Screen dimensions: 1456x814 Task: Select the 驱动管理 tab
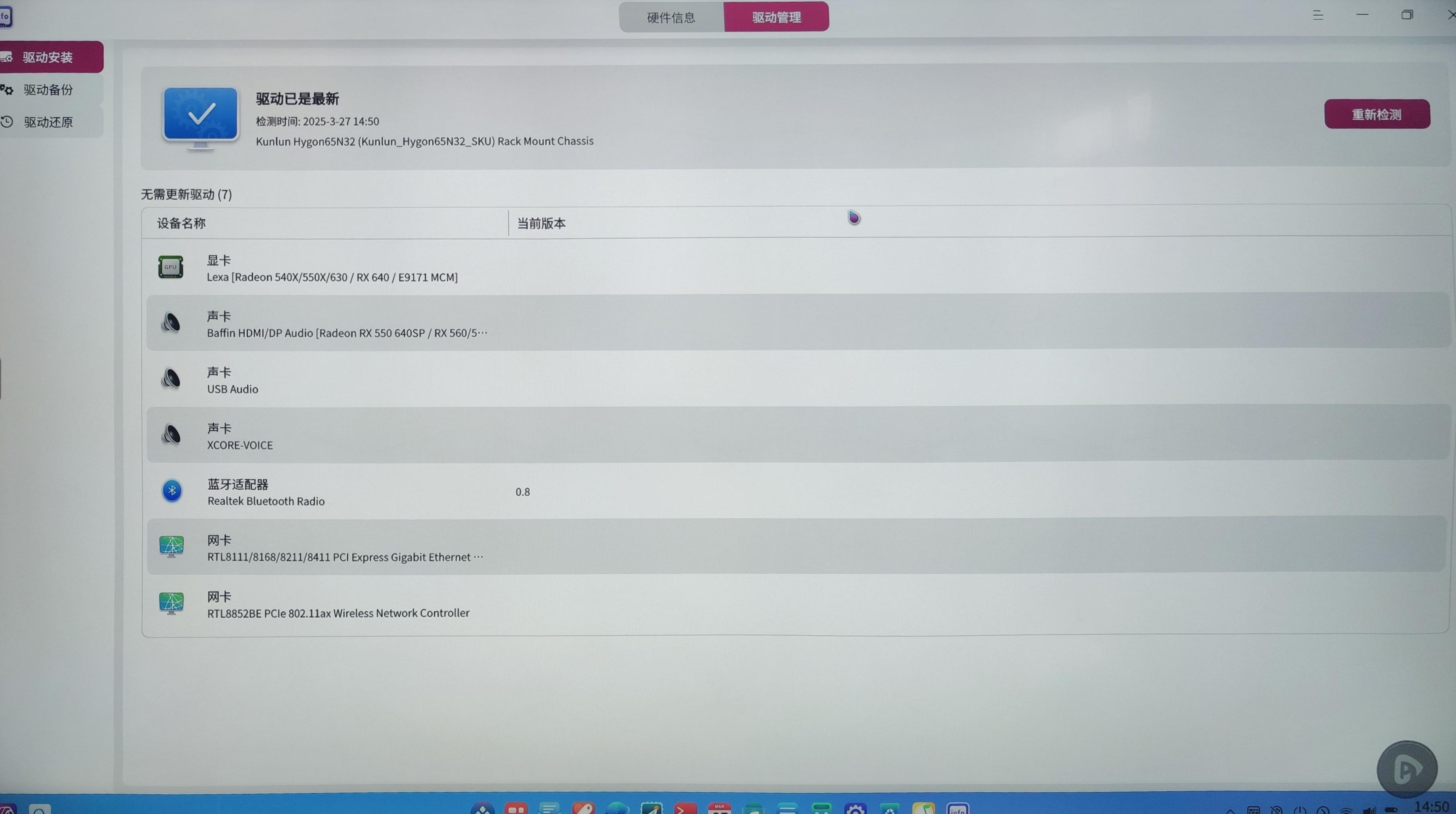(776, 17)
